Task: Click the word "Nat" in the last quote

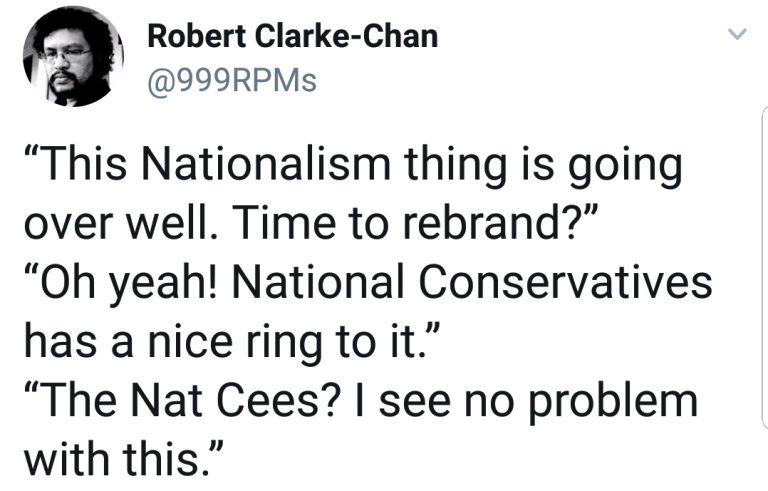Action: [199, 400]
